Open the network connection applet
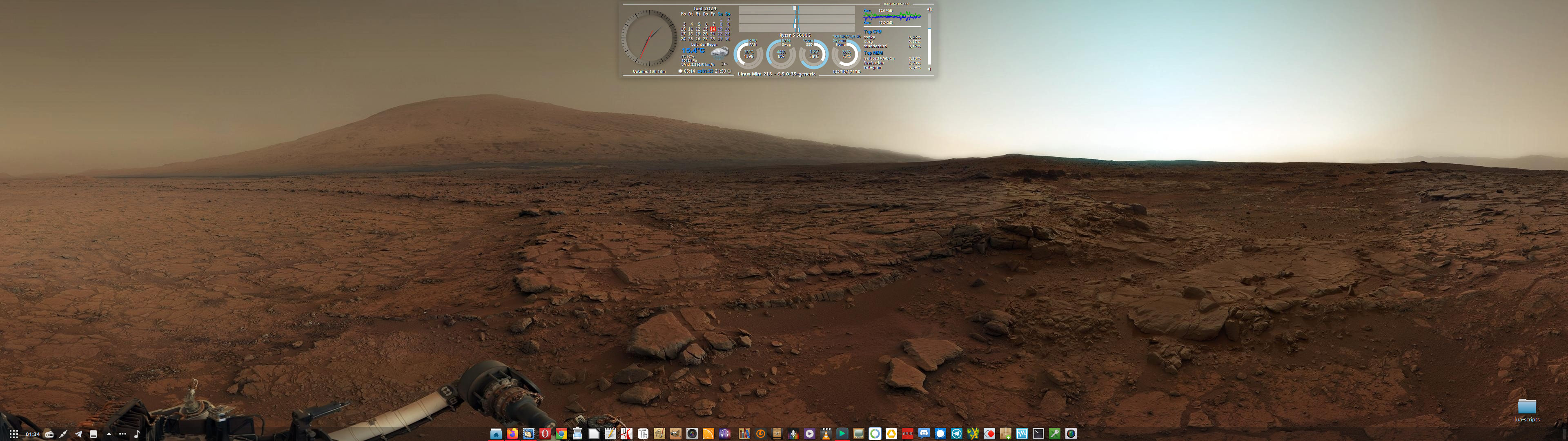The height and width of the screenshot is (441, 1568). coord(63,434)
